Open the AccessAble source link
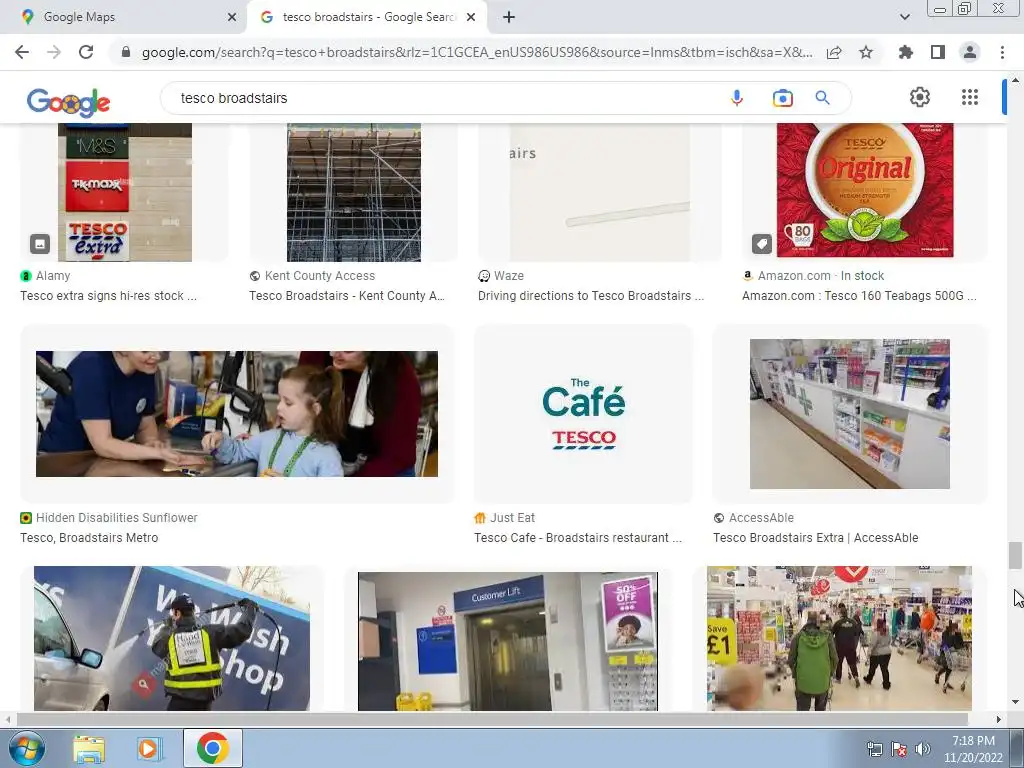The width and height of the screenshot is (1024, 768). pyautogui.click(x=754, y=518)
